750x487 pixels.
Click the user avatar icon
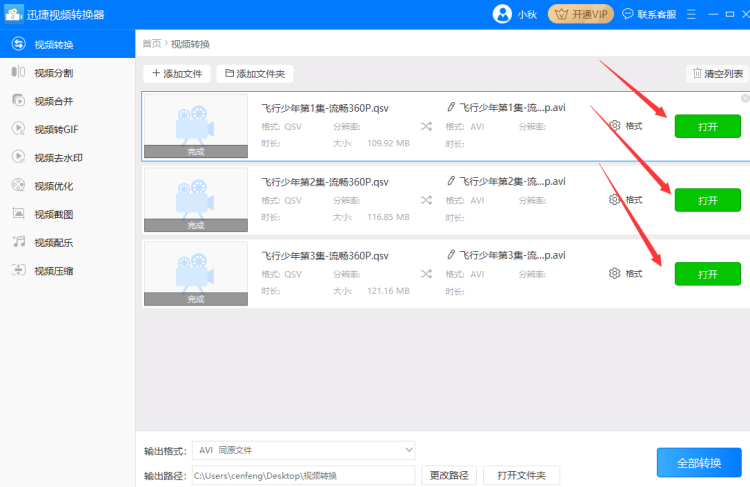coord(502,14)
